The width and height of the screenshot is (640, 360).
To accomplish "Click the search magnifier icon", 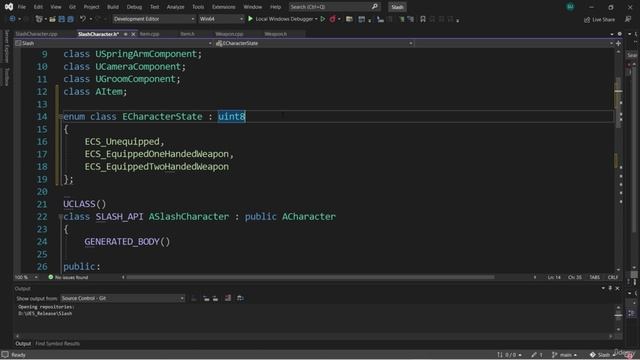I will click(375, 7).
